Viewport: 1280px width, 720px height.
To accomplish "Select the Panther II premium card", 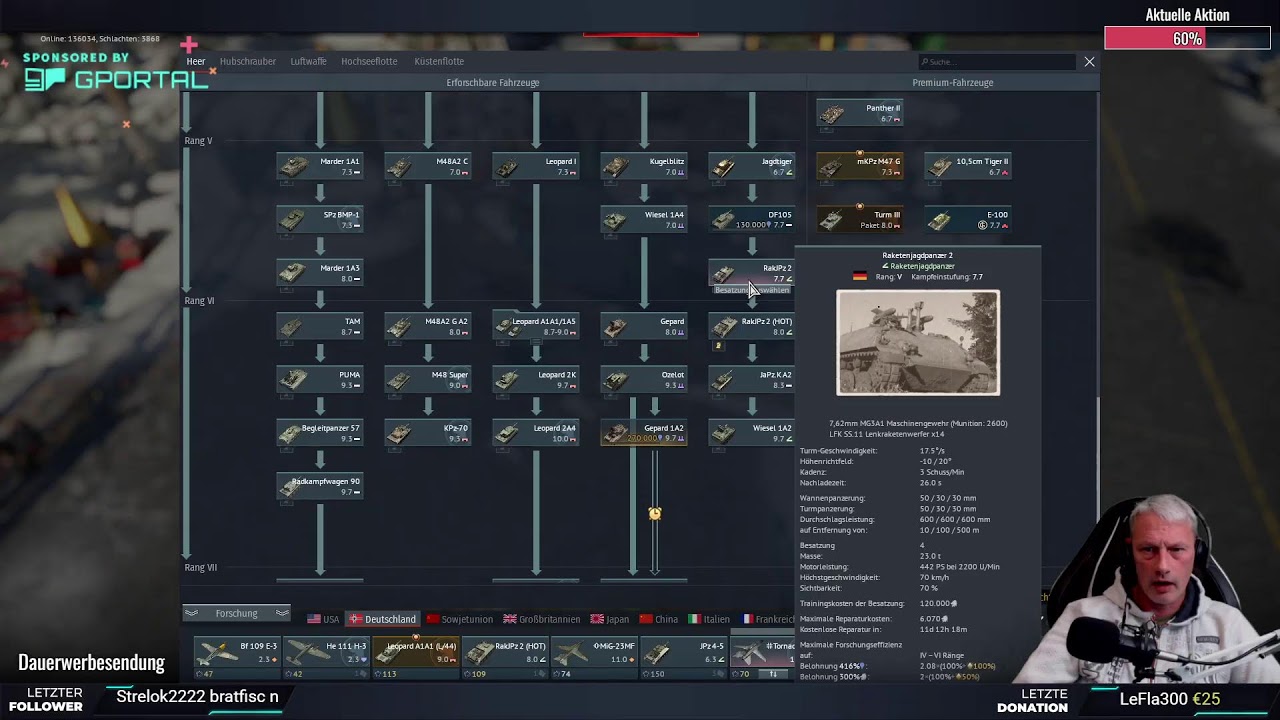I will coord(860,113).
